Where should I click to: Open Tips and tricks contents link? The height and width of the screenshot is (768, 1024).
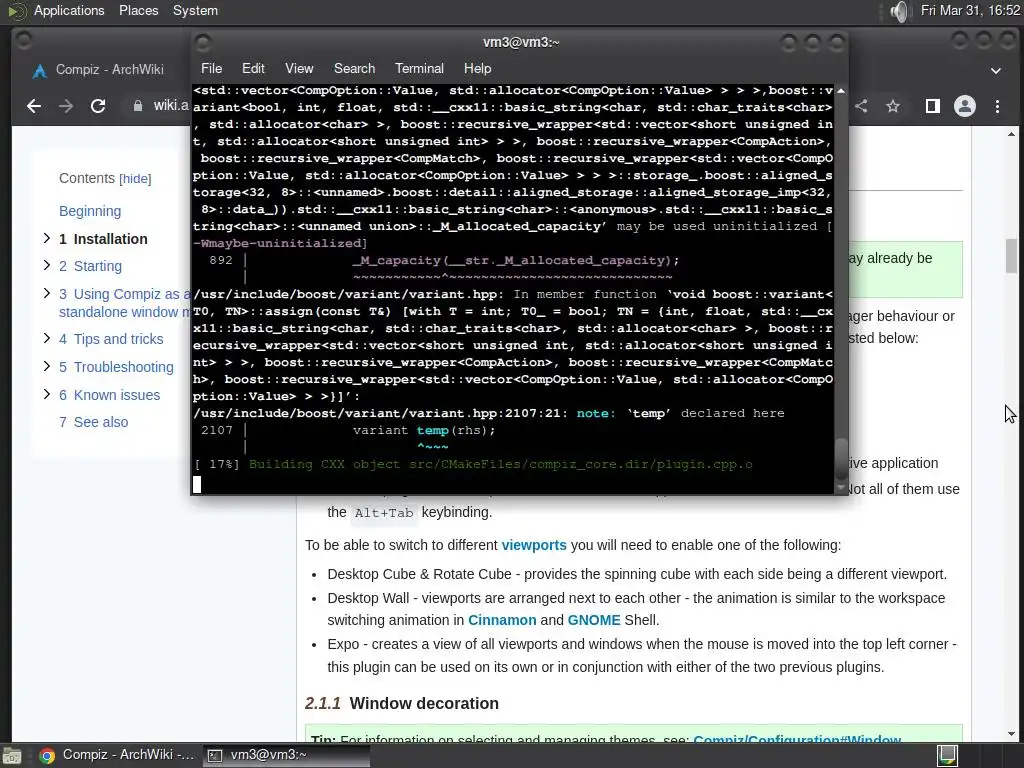(x=111, y=339)
